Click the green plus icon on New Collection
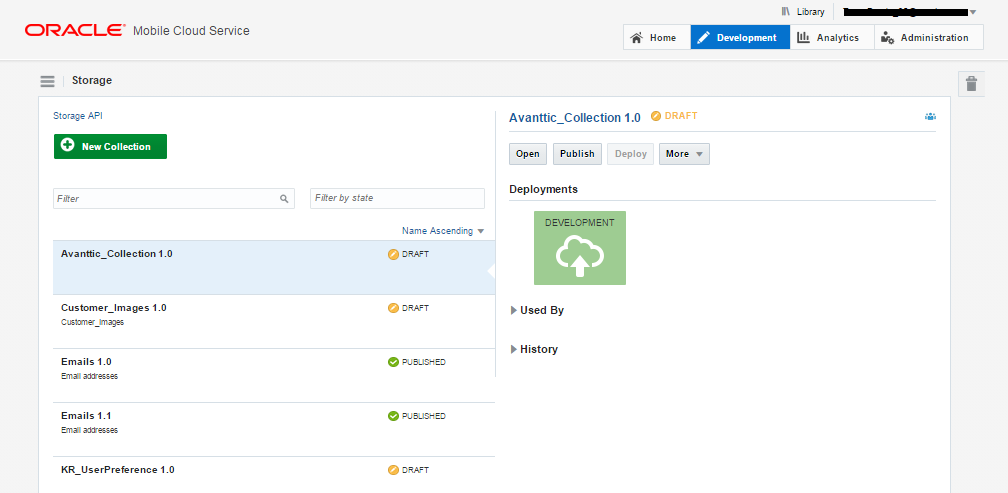The width and height of the screenshot is (1008, 493). point(68,146)
